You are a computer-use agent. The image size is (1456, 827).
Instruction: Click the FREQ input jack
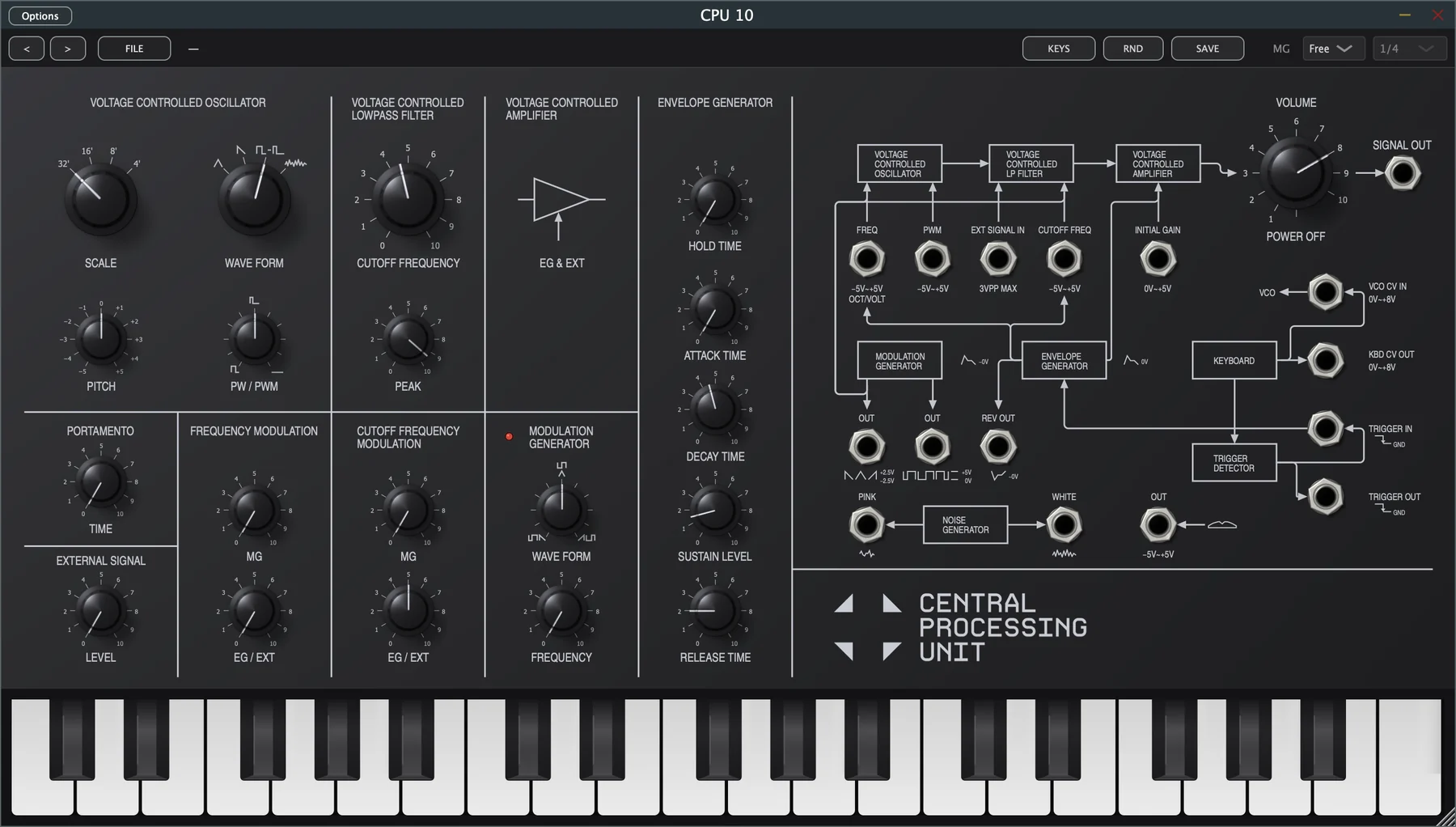[x=866, y=259]
